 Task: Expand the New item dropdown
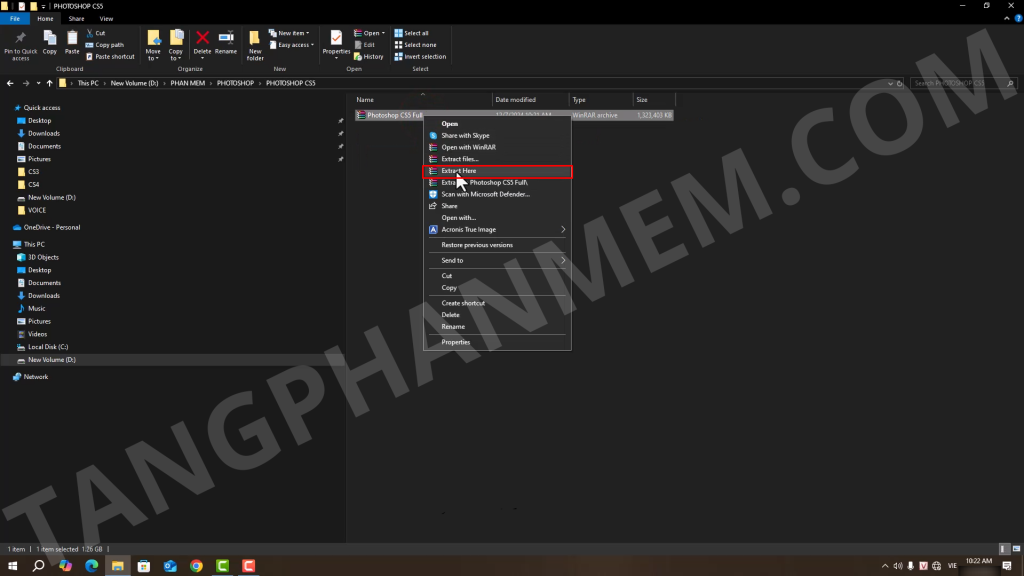click(x=294, y=33)
